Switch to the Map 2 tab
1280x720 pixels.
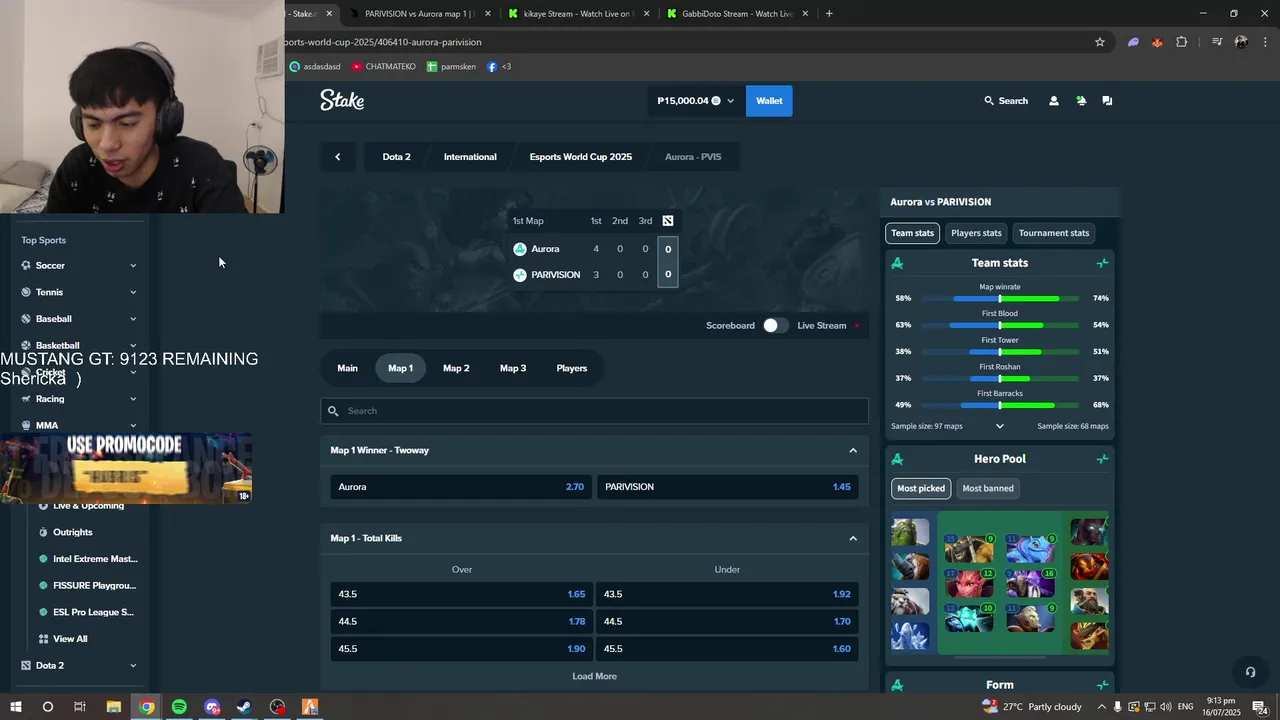(456, 368)
